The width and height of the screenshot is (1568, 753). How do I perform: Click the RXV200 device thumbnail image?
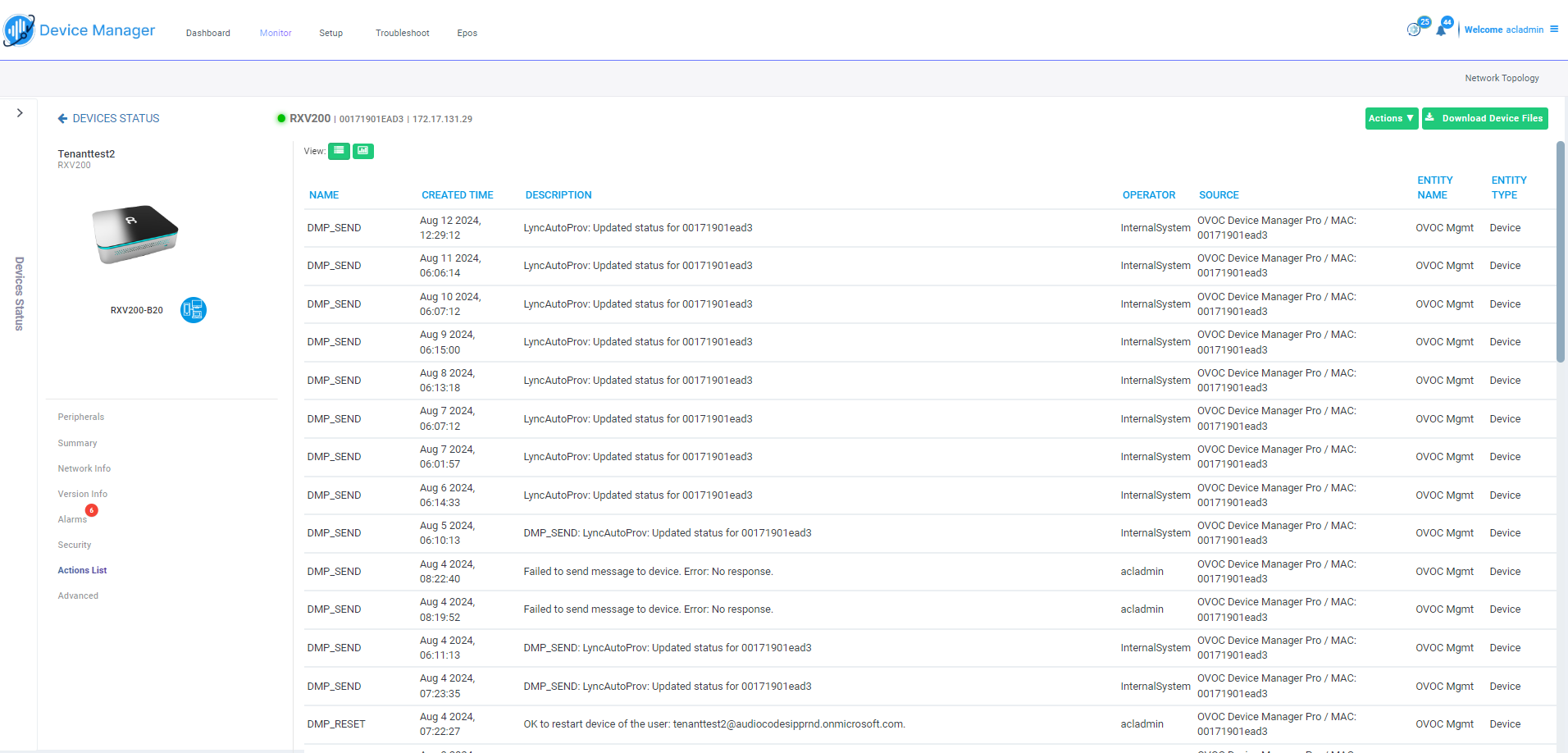tap(134, 234)
